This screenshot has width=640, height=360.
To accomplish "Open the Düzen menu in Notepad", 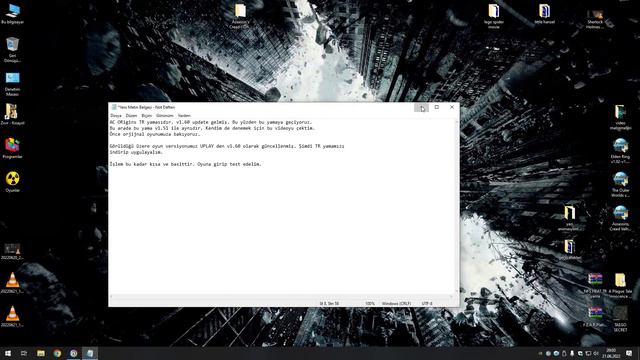I will (x=131, y=116).
